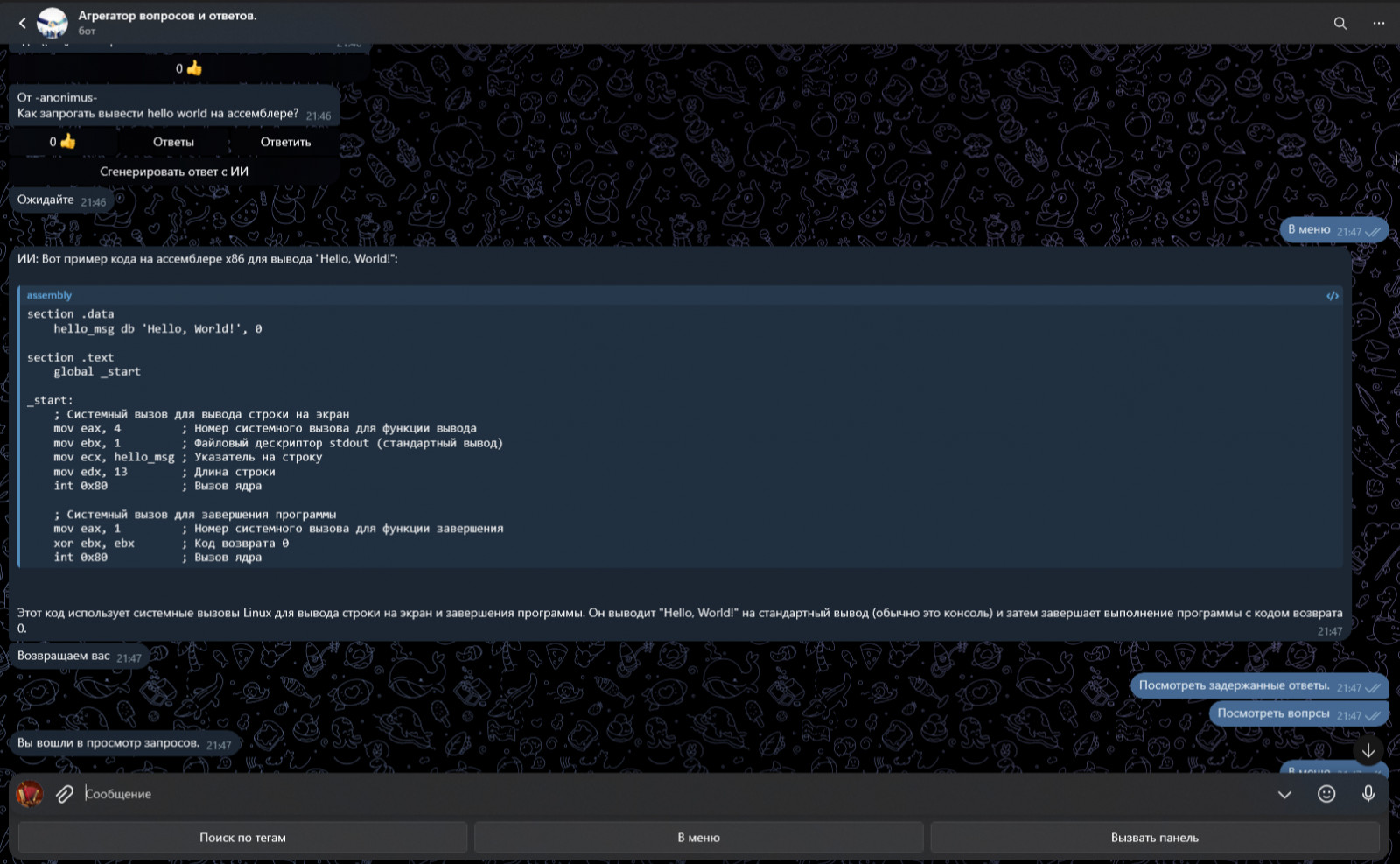Image resolution: width=1400 pixels, height=864 pixels.
Task: Click the paragraph starting Этот код использует
Action: click(x=680, y=621)
